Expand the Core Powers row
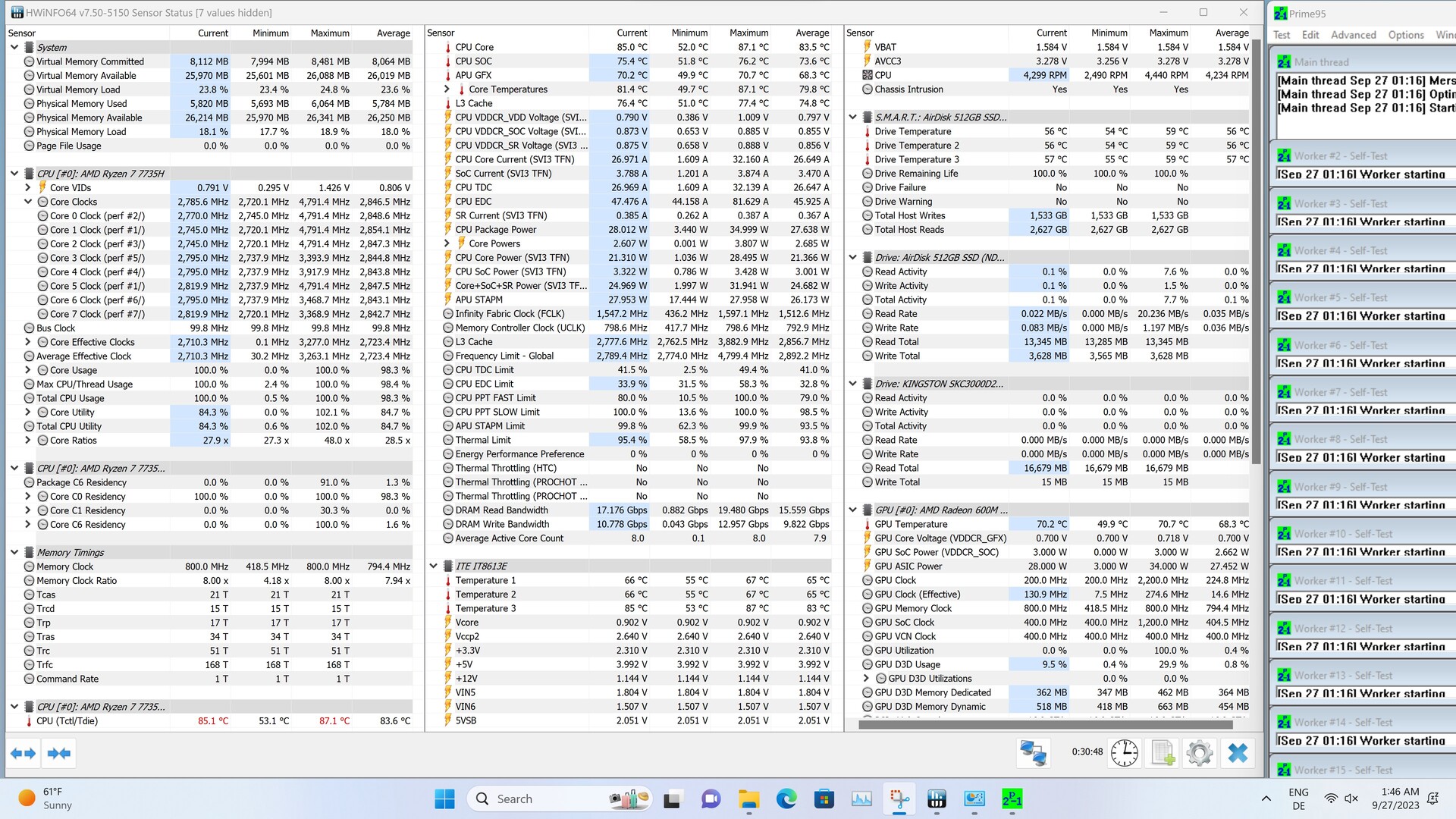This screenshot has width=1456, height=819. pos(447,243)
